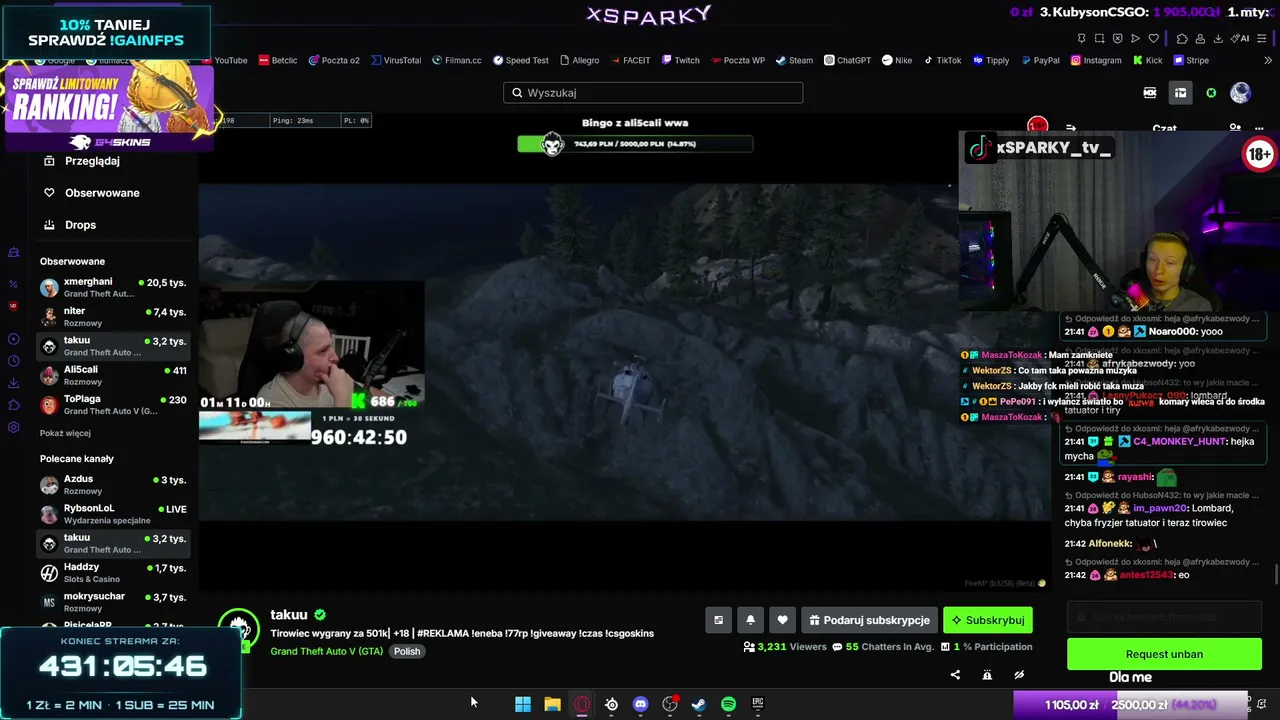Open Discord from taskbar
The width and height of the screenshot is (1280, 720).
pos(641,704)
